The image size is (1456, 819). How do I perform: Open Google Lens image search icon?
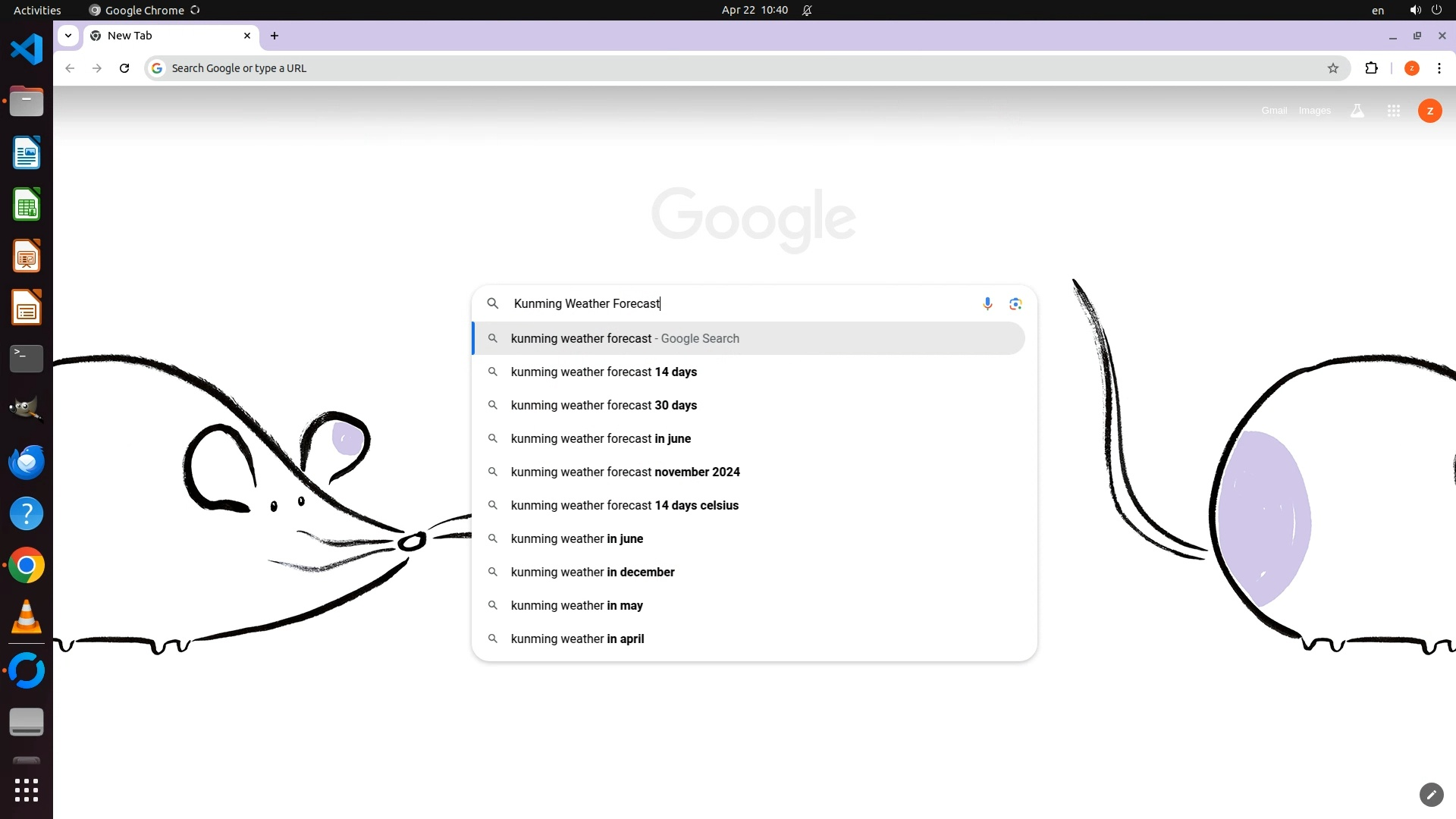[x=1015, y=303]
